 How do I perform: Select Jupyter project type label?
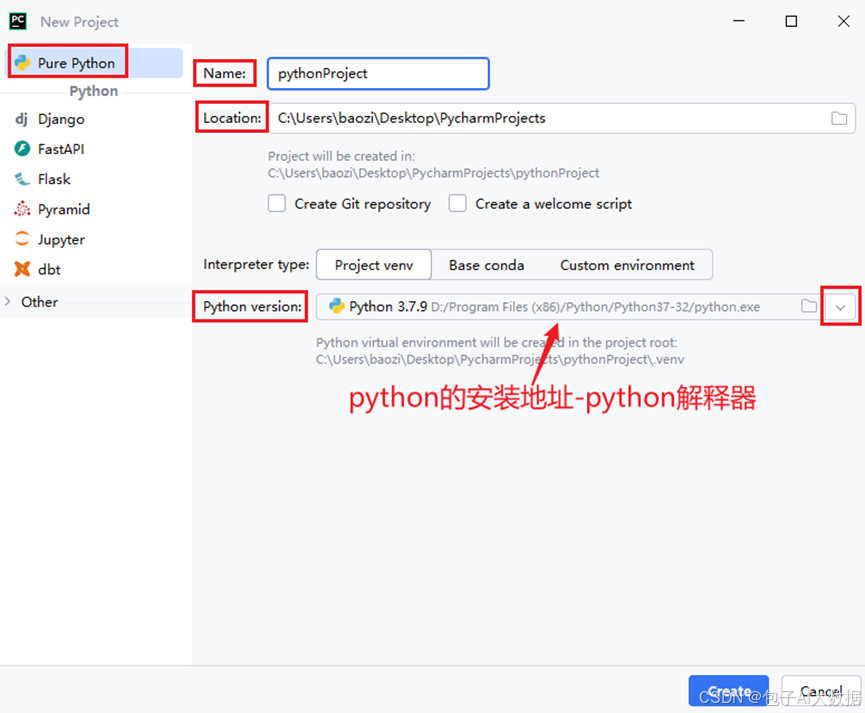(x=61, y=240)
